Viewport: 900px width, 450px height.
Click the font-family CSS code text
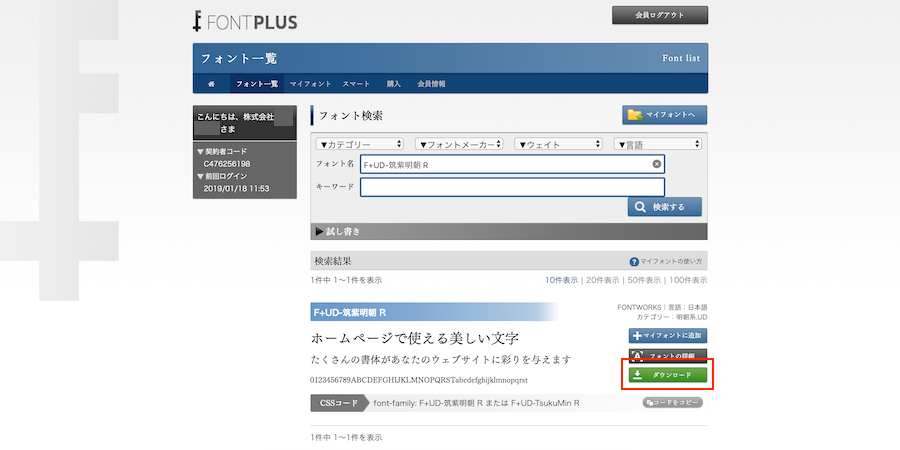[x=476, y=403]
